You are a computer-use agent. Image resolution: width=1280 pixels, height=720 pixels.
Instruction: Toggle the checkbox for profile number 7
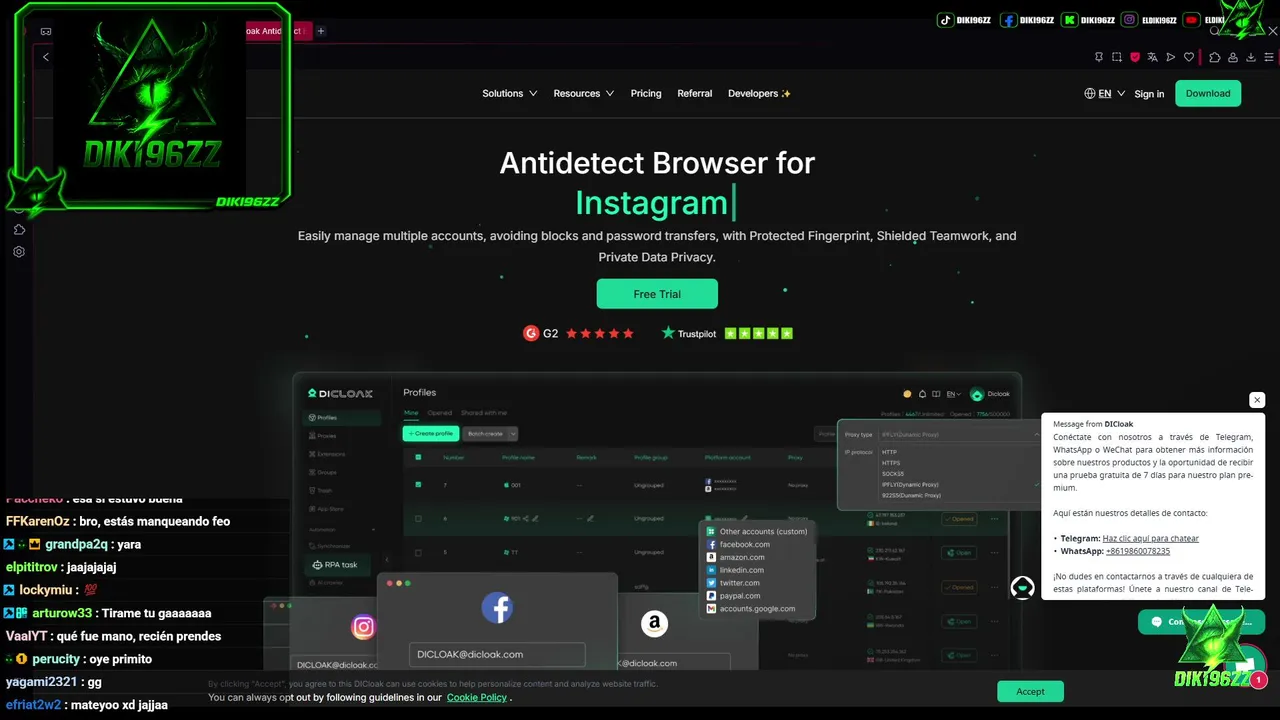click(418, 485)
